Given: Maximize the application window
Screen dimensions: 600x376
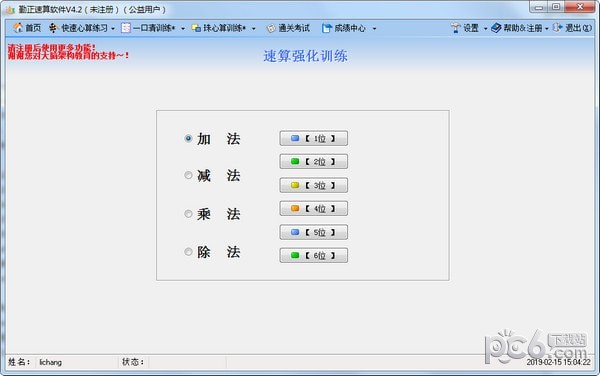Looking at the screenshot, I should (556, 7).
